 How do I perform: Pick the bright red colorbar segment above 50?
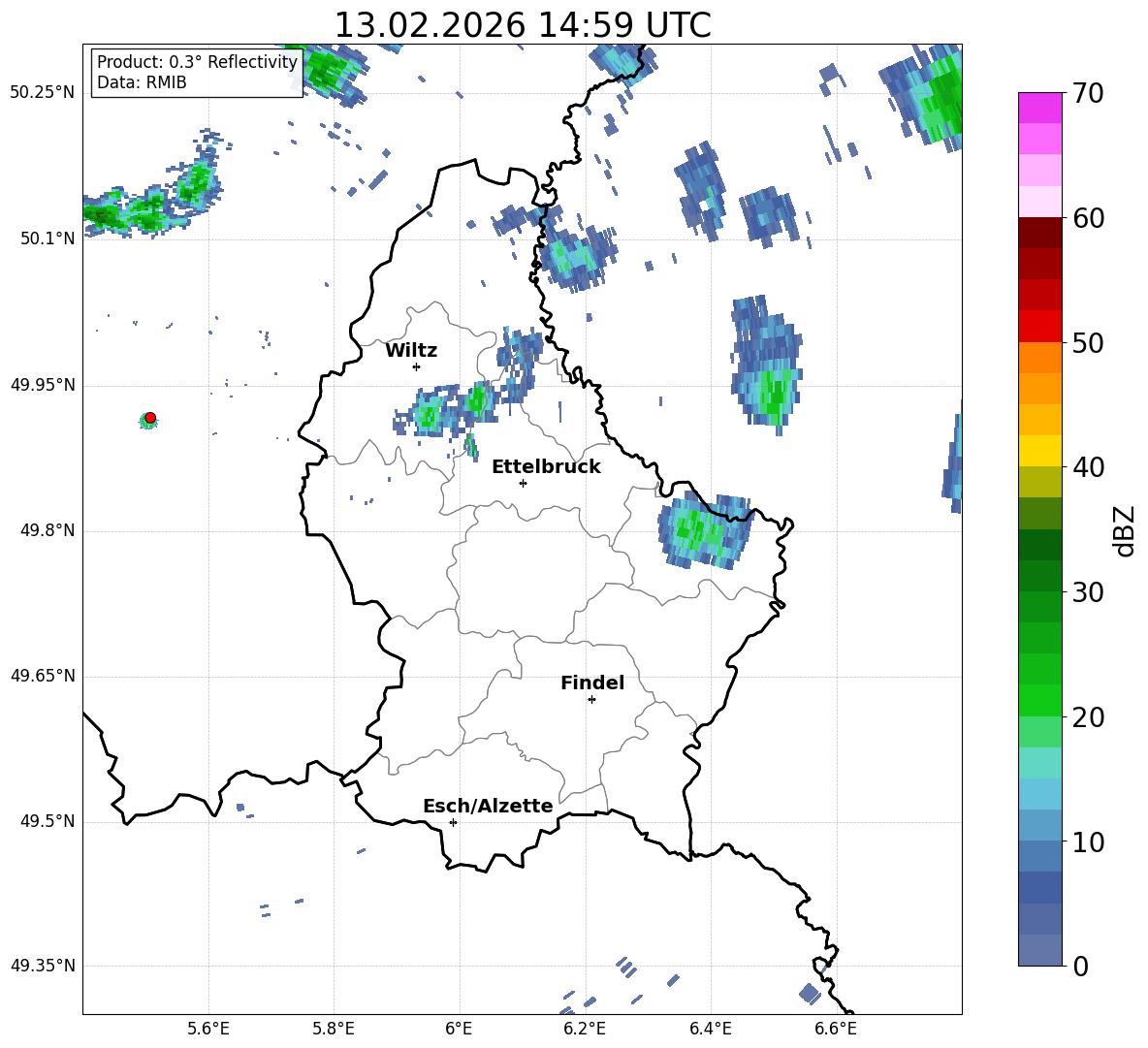point(1039,327)
